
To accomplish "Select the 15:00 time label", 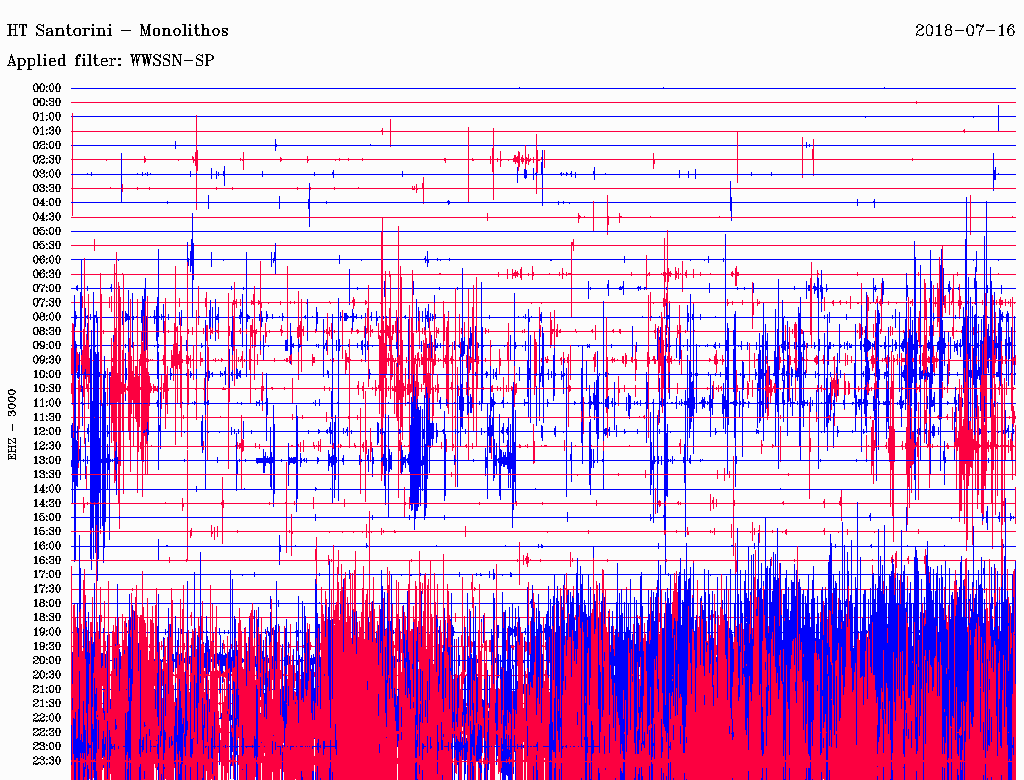I will (x=46, y=517).
